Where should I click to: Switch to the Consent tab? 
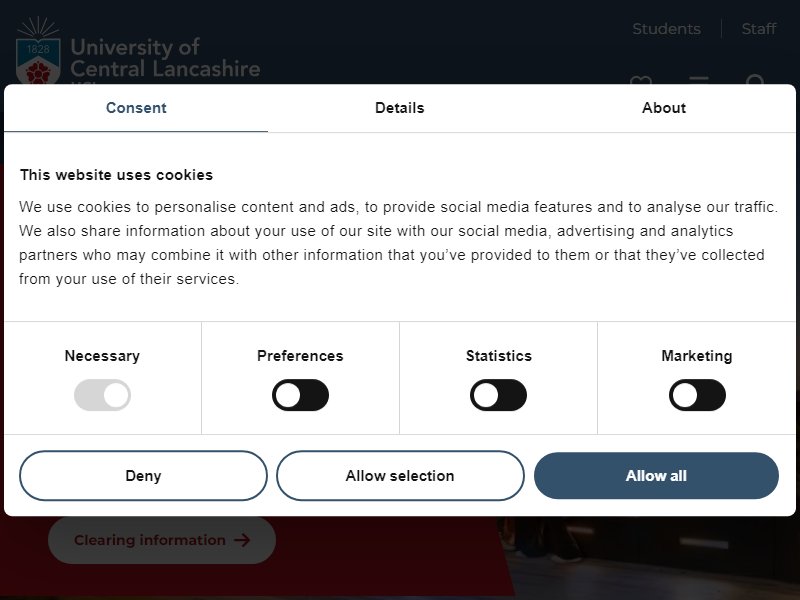point(136,108)
